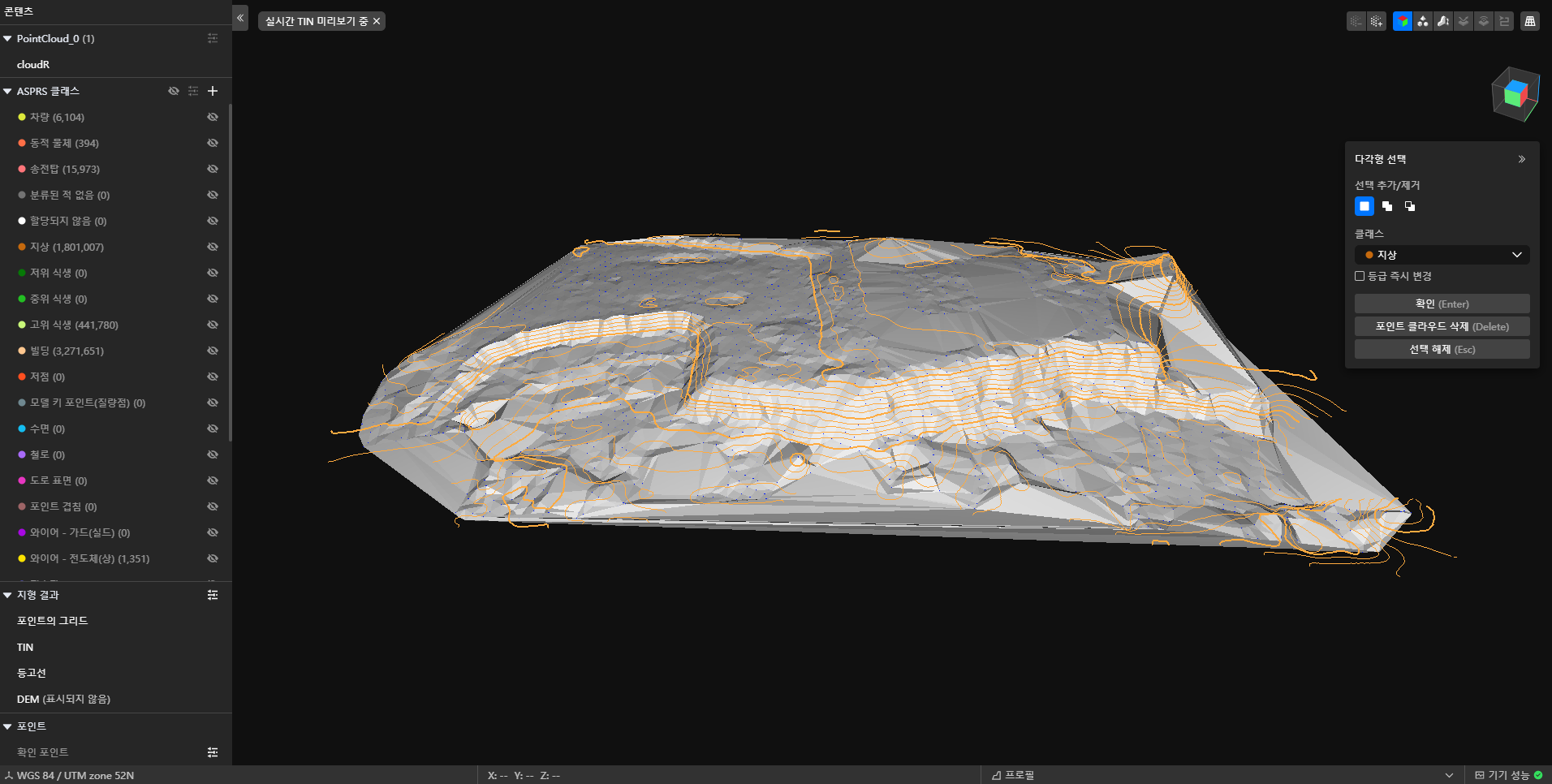The image size is (1552, 784).
Task: Click the 3D orientation cube gizmo
Action: tap(1515, 94)
